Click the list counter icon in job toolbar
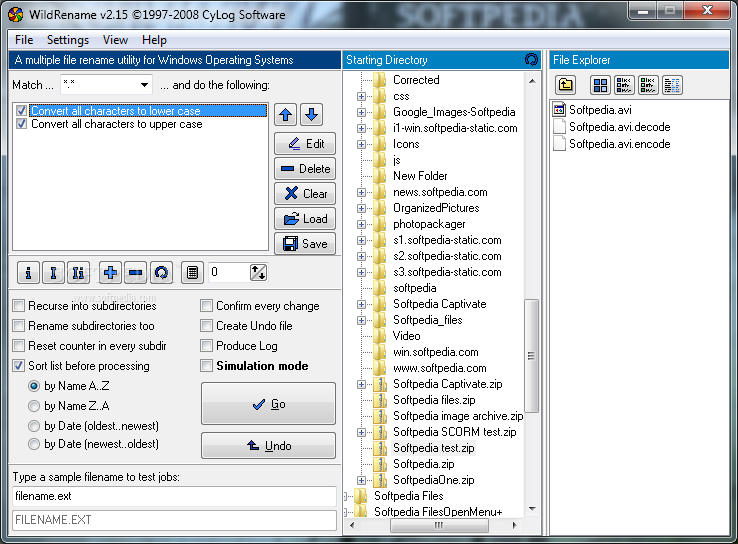 tap(193, 272)
